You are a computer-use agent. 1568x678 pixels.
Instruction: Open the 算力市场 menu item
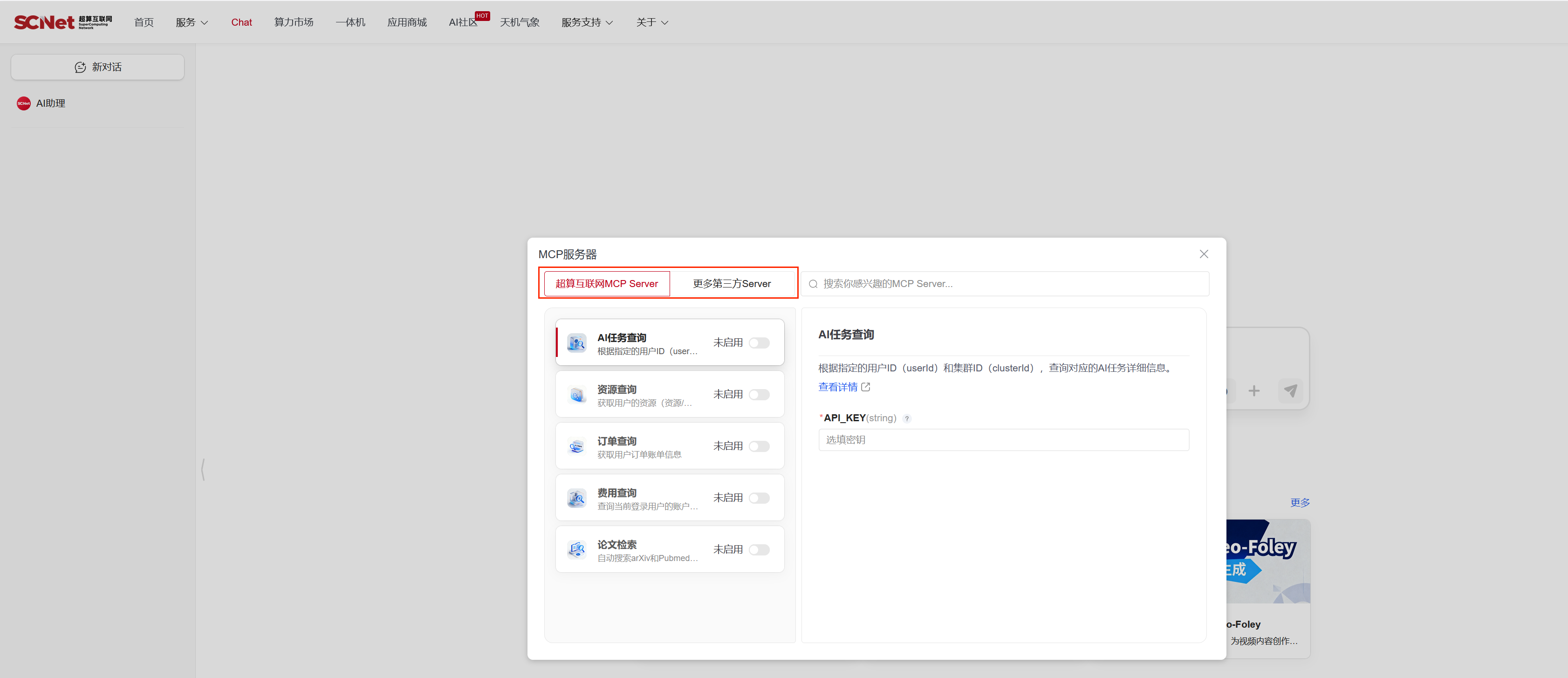[x=294, y=22]
